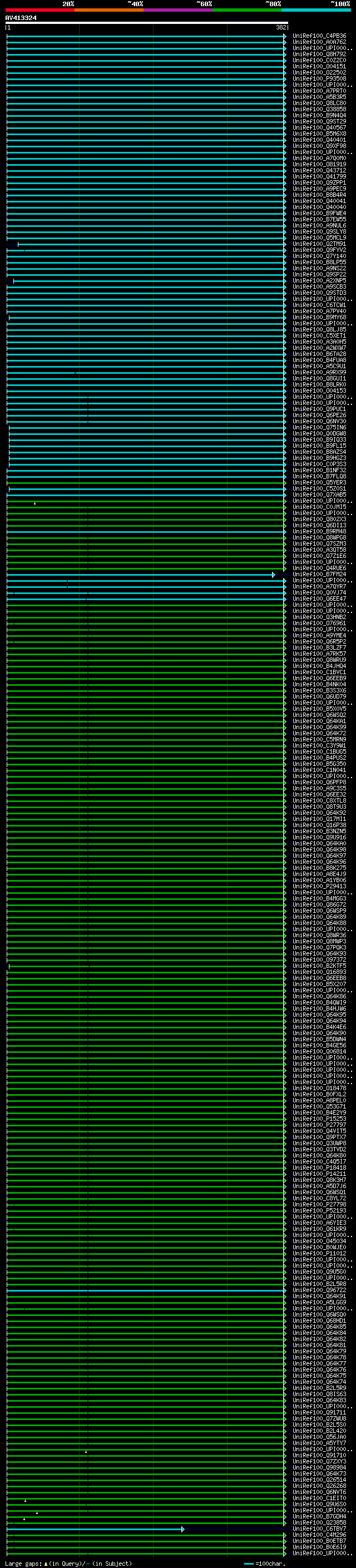Click the yellow query-gap triangle in the legend
This screenshot has width=356, height=1568.
pyautogui.click(x=46, y=1564)
